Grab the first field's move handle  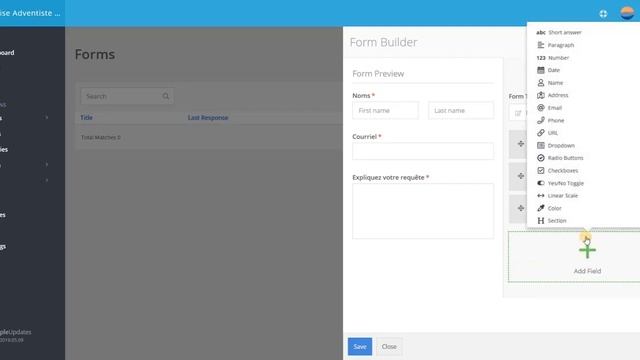point(521,144)
